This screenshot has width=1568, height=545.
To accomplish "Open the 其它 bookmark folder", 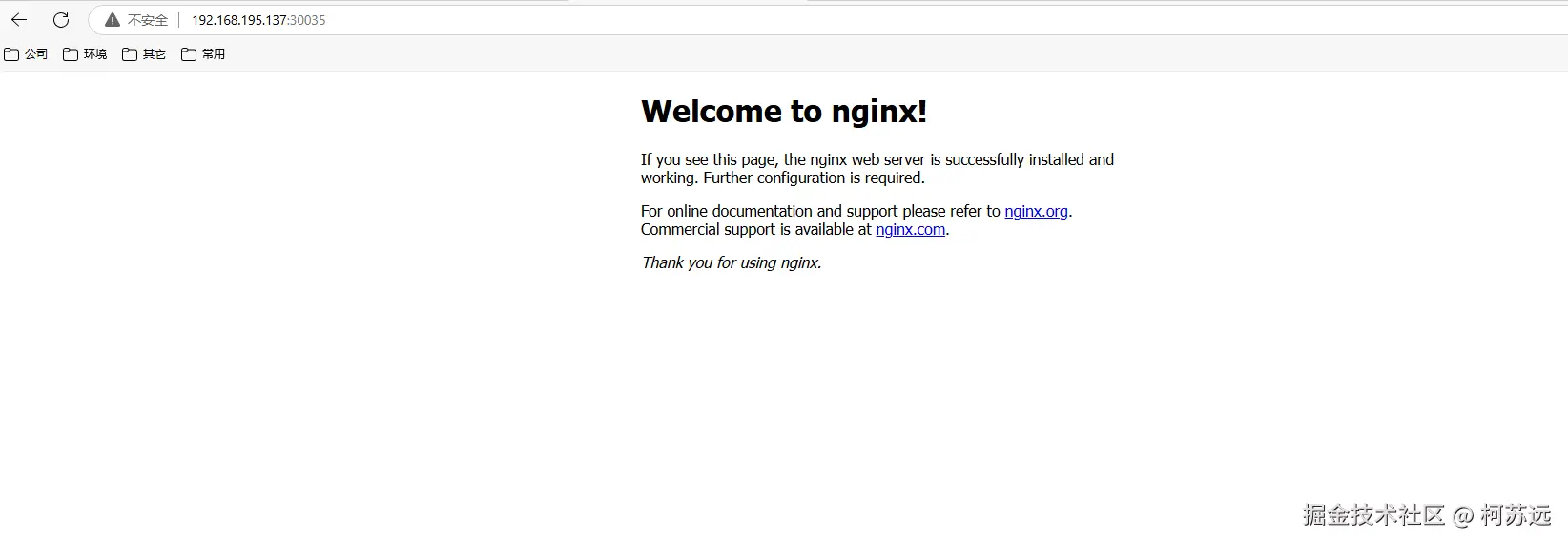I will [144, 54].
